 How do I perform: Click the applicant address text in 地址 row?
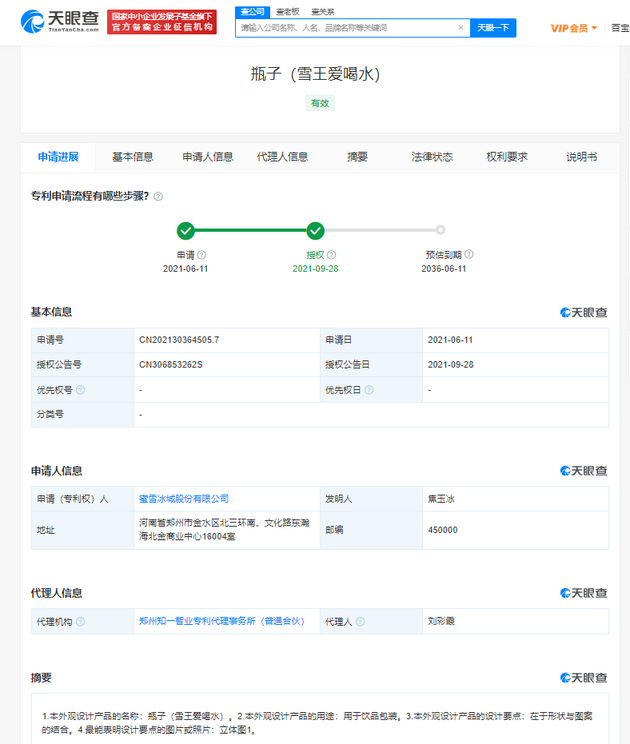pyautogui.click(x=224, y=530)
